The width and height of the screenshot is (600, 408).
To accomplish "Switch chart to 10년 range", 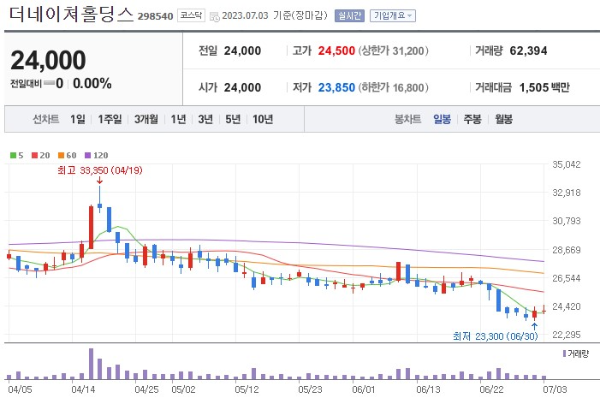I will click(263, 119).
